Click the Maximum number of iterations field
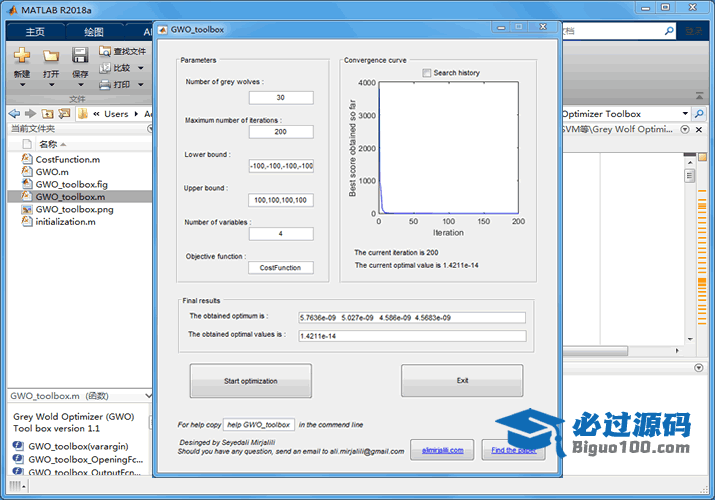Viewport: 715px width, 500px height. 281,132
